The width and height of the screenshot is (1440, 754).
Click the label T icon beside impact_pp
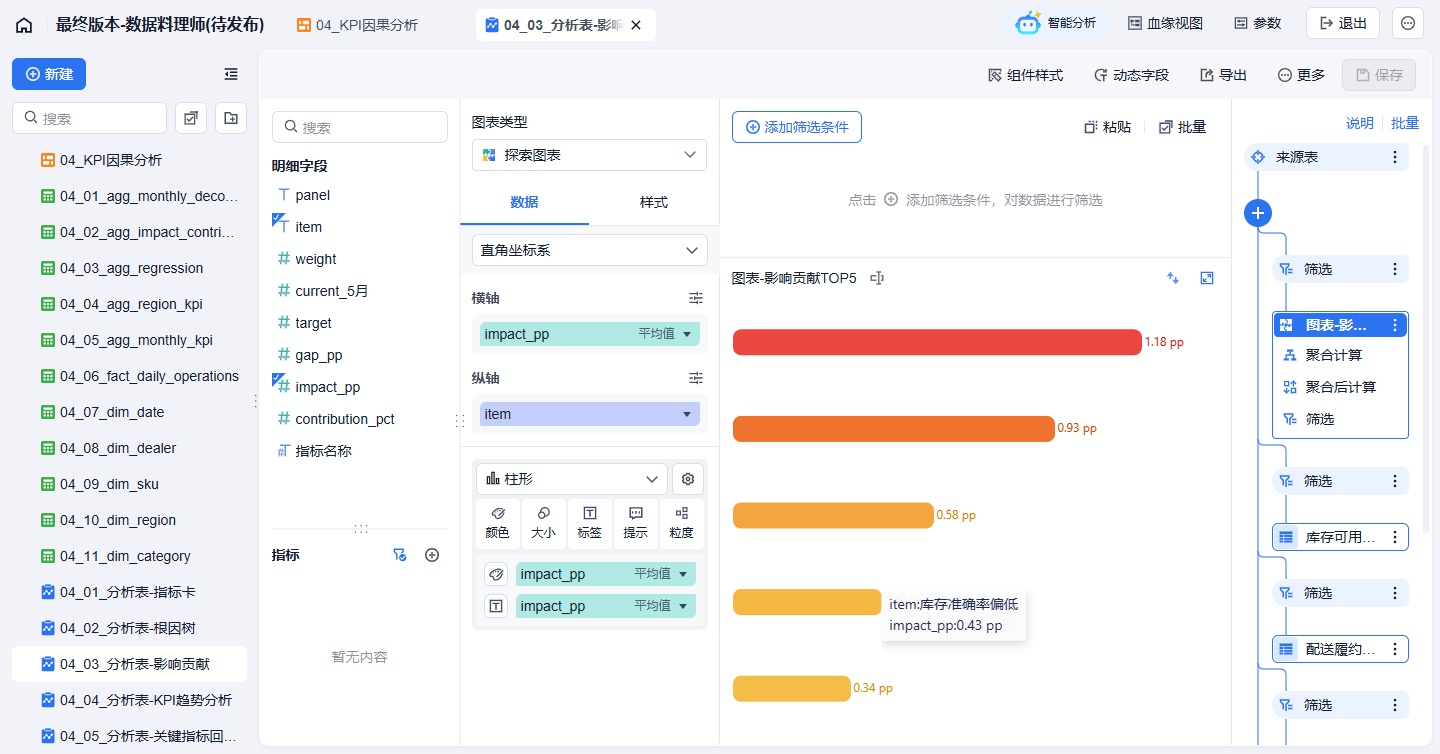pyautogui.click(x=496, y=606)
